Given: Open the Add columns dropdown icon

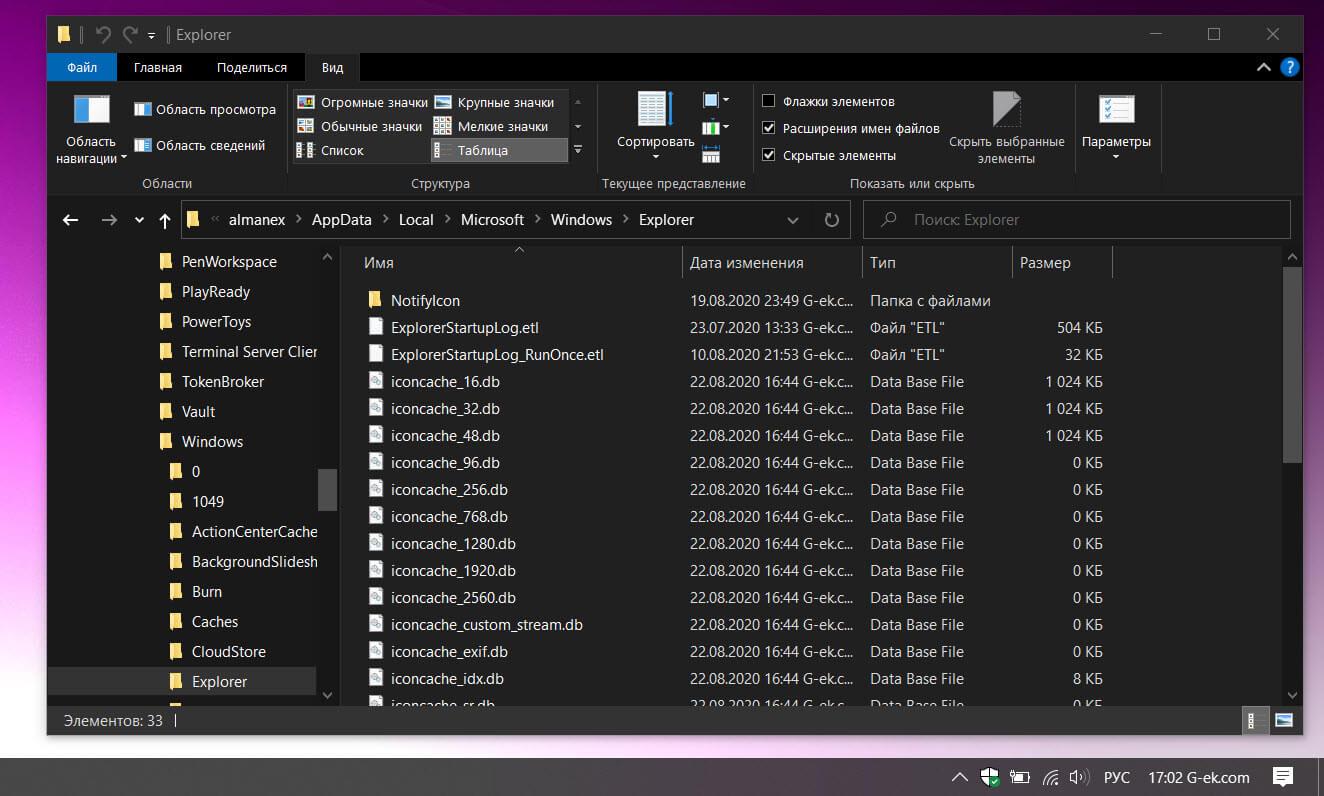Looking at the screenshot, I should [x=715, y=127].
